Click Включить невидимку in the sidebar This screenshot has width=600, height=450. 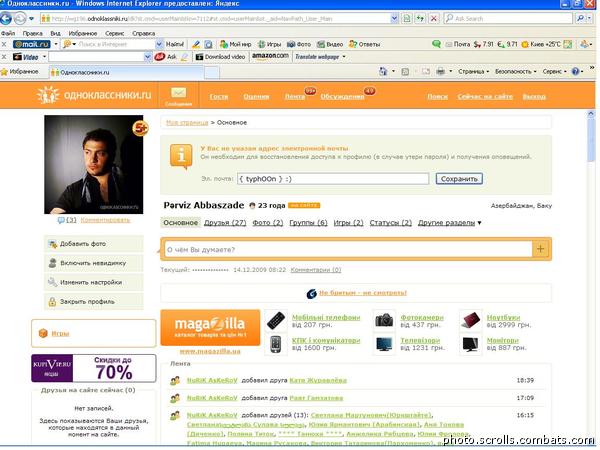point(93,263)
